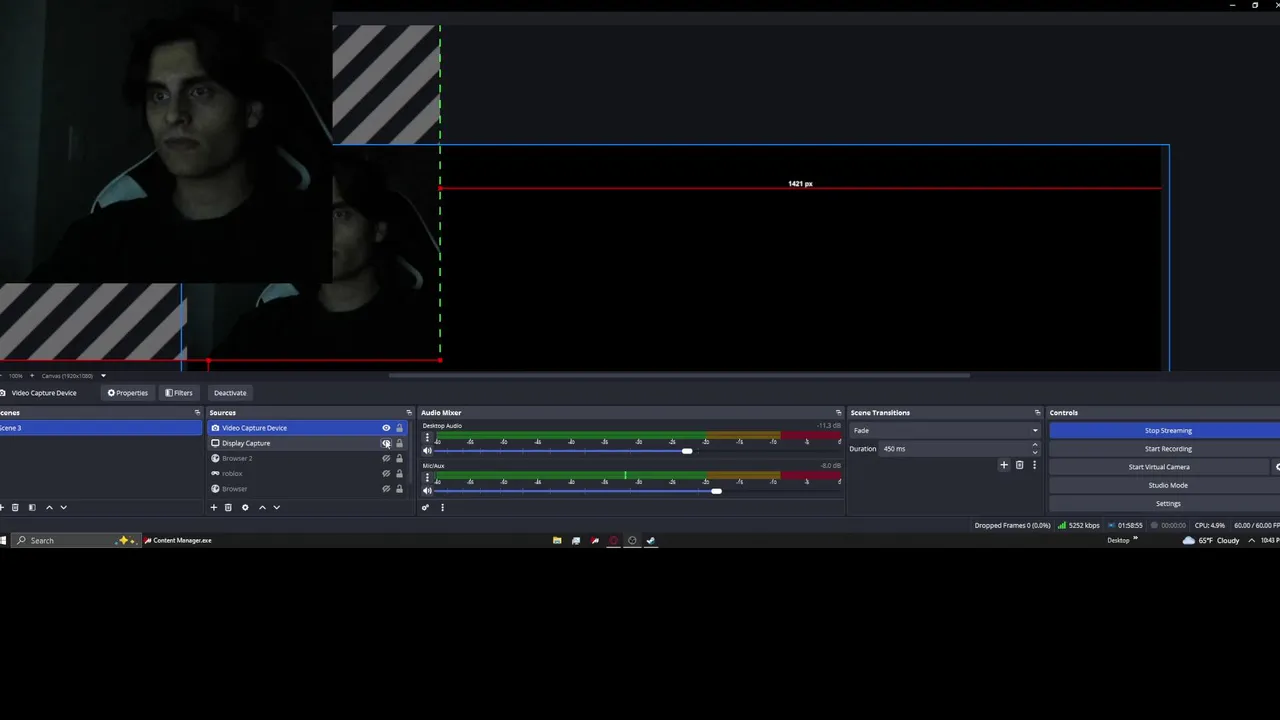Image resolution: width=1280 pixels, height=720 pixels.
Task: Click the Deactivate button
Action: click(x=230, y=393)
